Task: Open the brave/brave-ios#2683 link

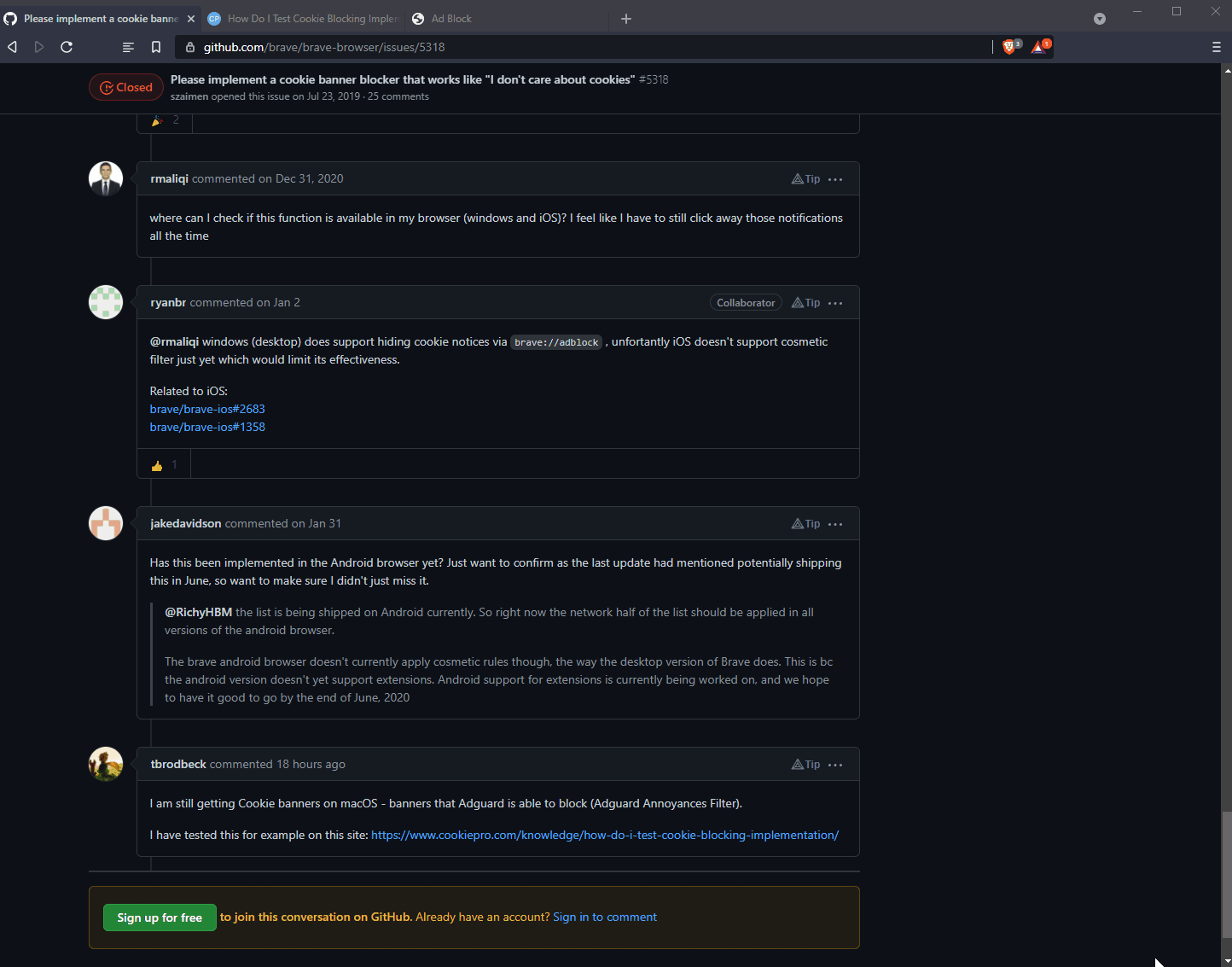Action: [x=207, y=409]
